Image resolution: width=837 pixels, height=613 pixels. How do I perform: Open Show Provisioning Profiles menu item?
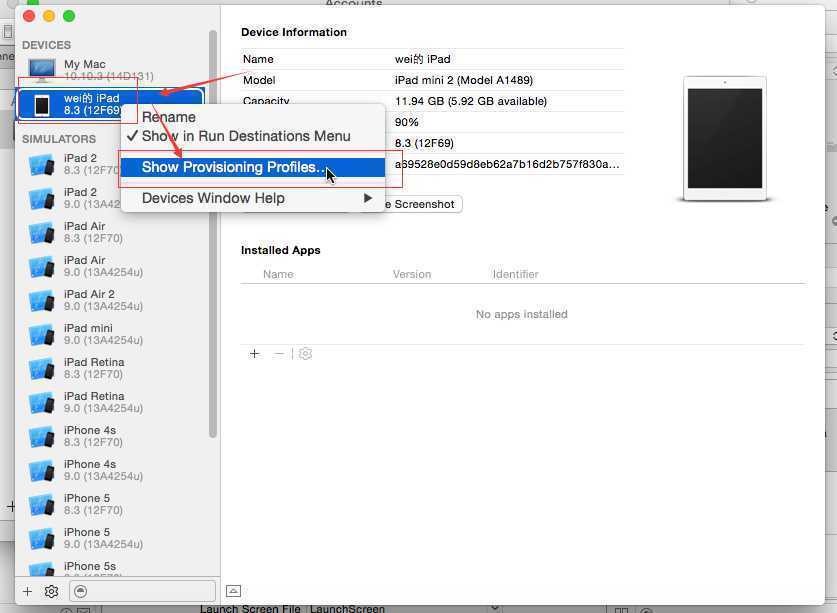[x=252, y=167]
